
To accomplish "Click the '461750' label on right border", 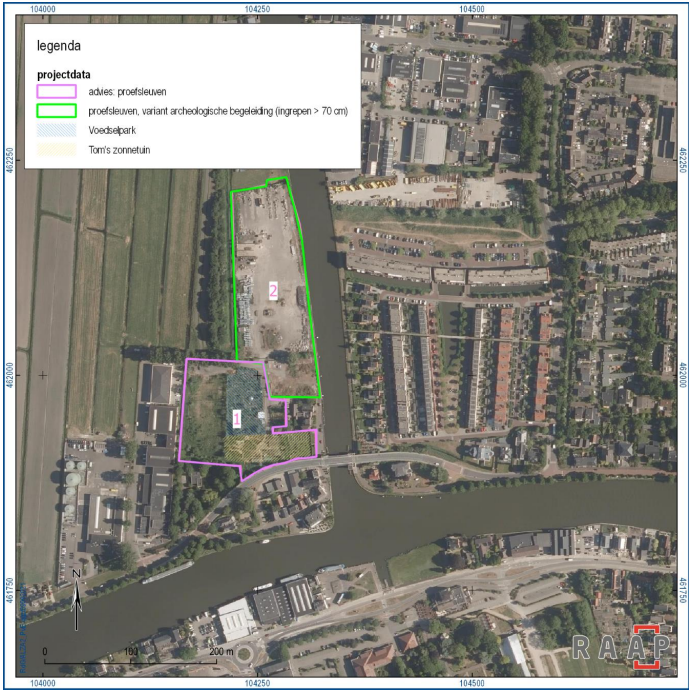I will pyautogui.click(x=683, y=590).
